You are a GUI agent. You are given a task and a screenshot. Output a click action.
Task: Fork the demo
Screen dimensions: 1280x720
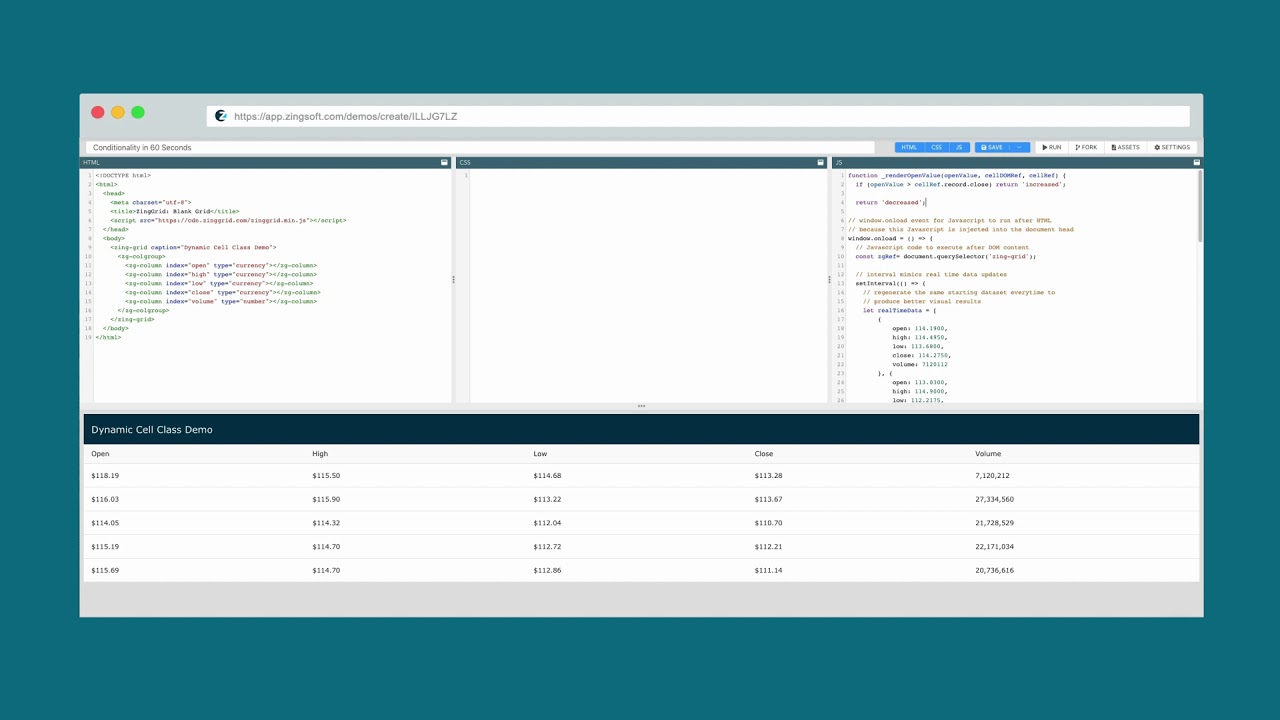(1086, 147)
